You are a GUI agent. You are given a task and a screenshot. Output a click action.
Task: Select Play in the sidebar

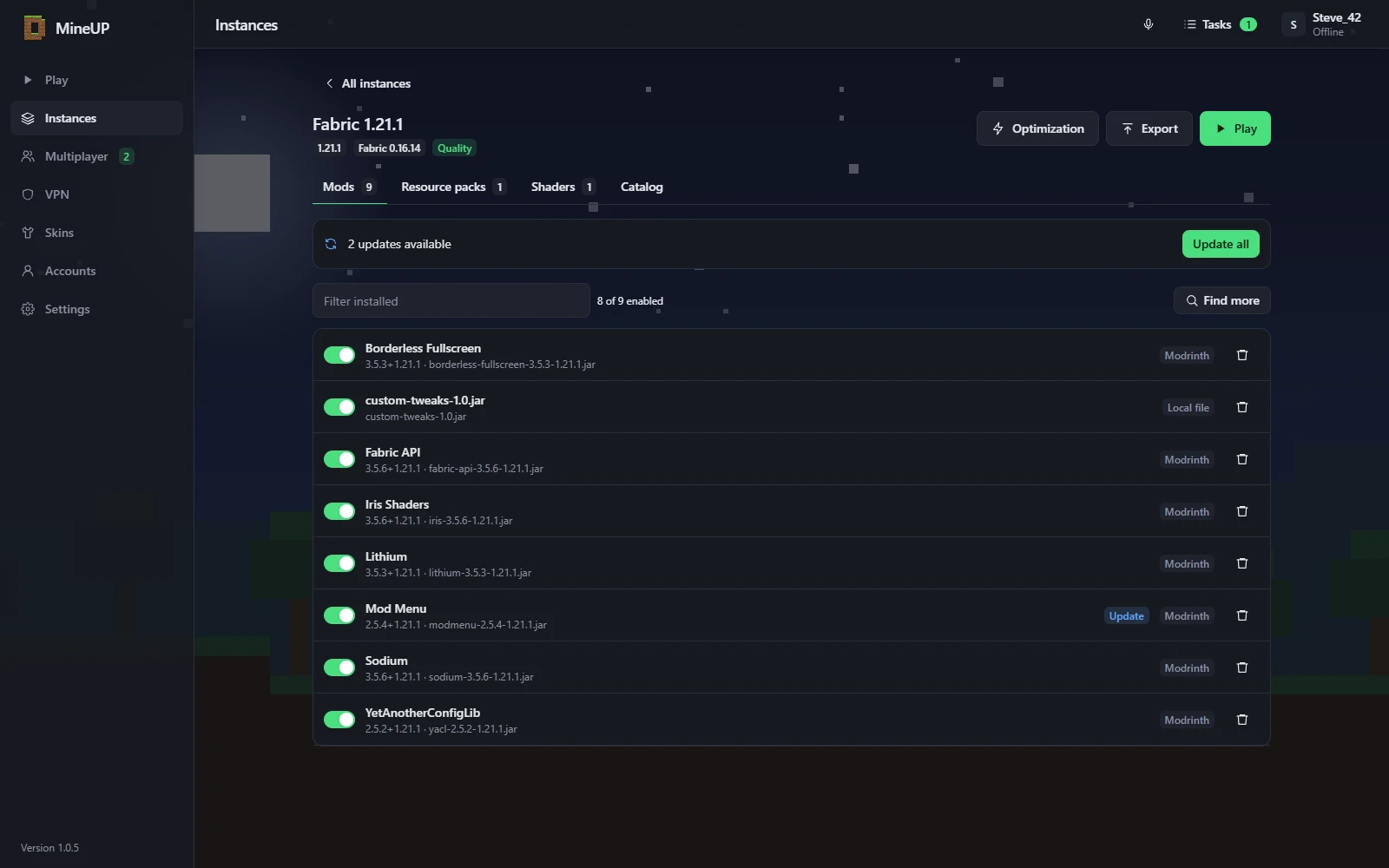[x=96, y=80]
